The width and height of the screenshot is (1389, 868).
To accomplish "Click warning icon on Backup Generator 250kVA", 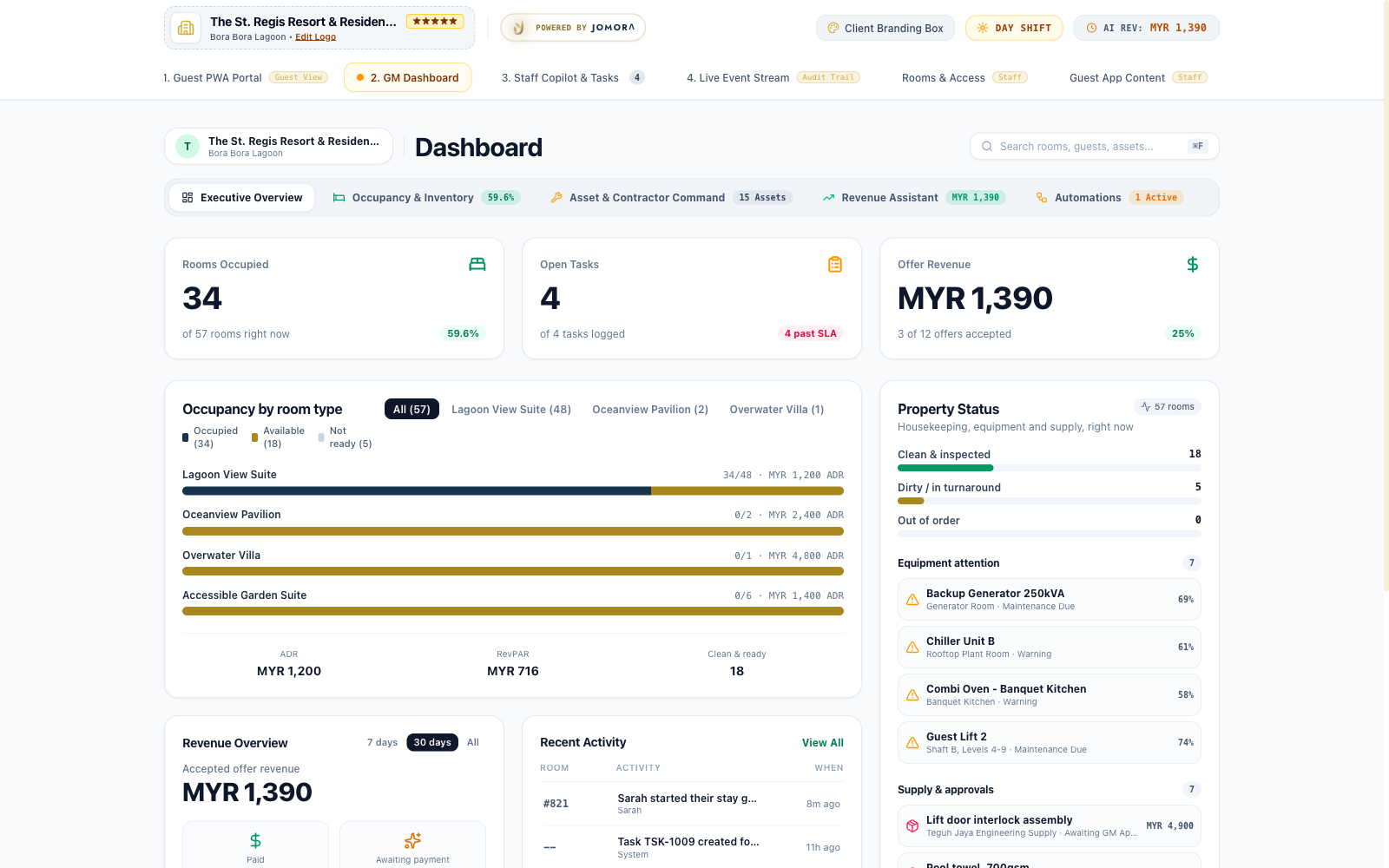I will pyautogui.click(x=912, y=600).
